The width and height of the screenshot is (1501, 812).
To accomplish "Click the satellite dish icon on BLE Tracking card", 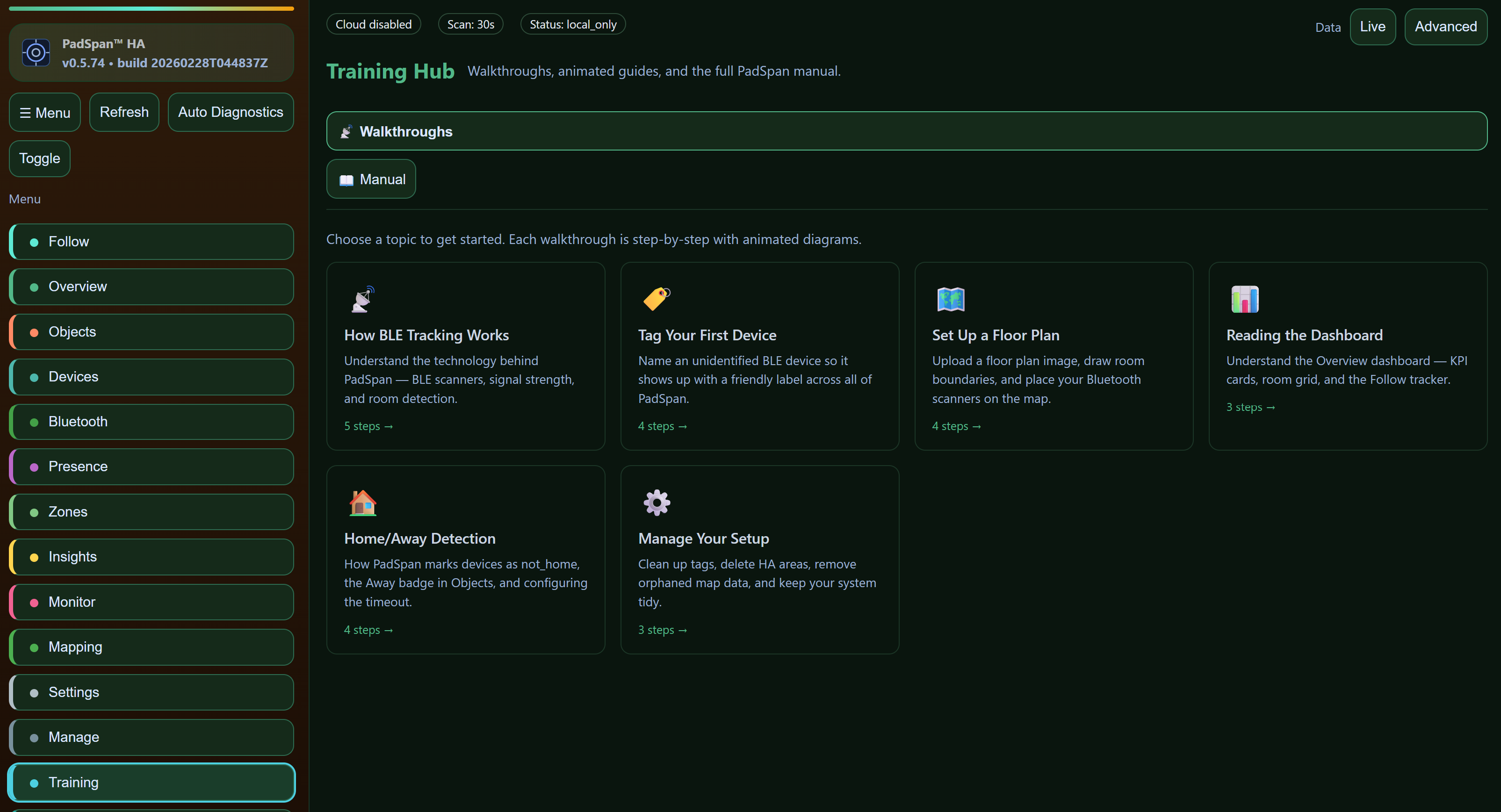I will click(x=362, y=299).
